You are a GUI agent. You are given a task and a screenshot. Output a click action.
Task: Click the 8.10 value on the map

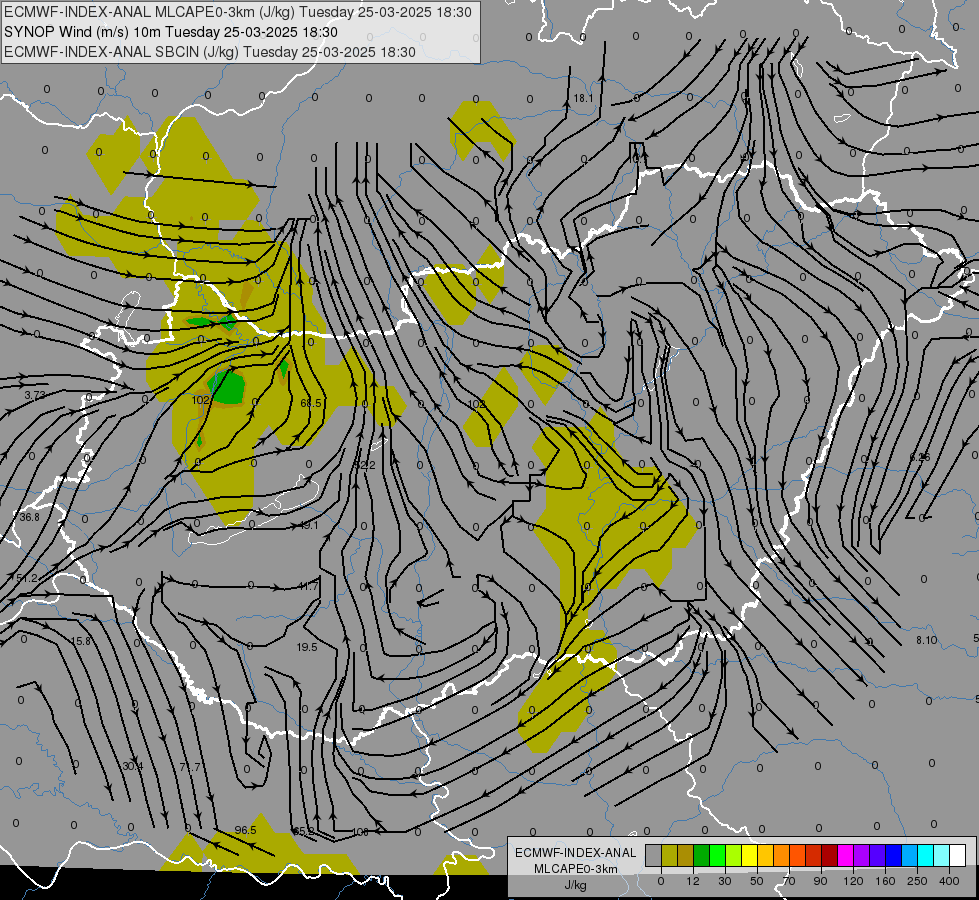(x=927, y=640)
